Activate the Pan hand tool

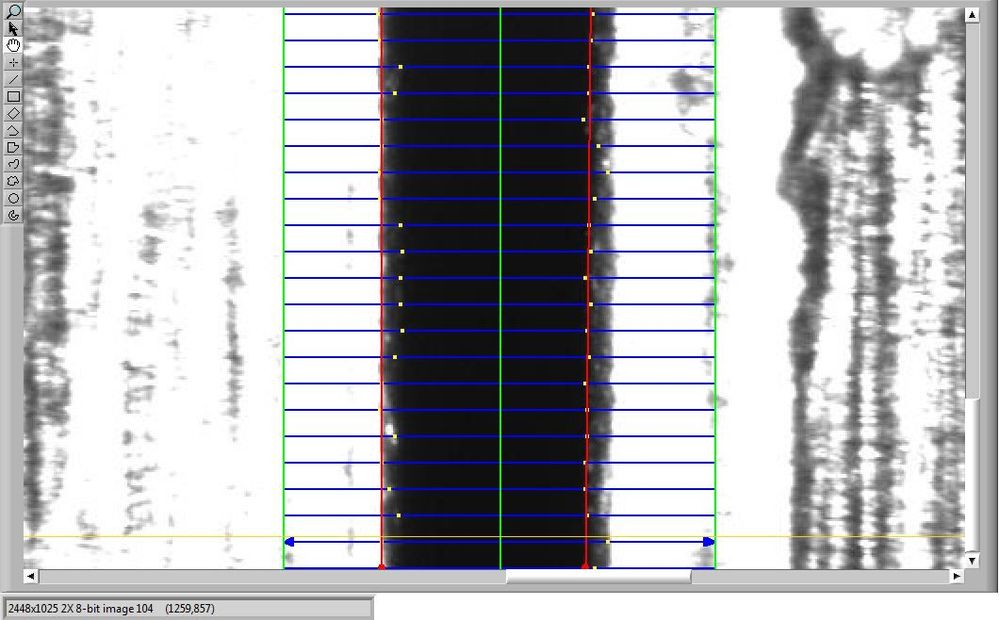(13, 45)
